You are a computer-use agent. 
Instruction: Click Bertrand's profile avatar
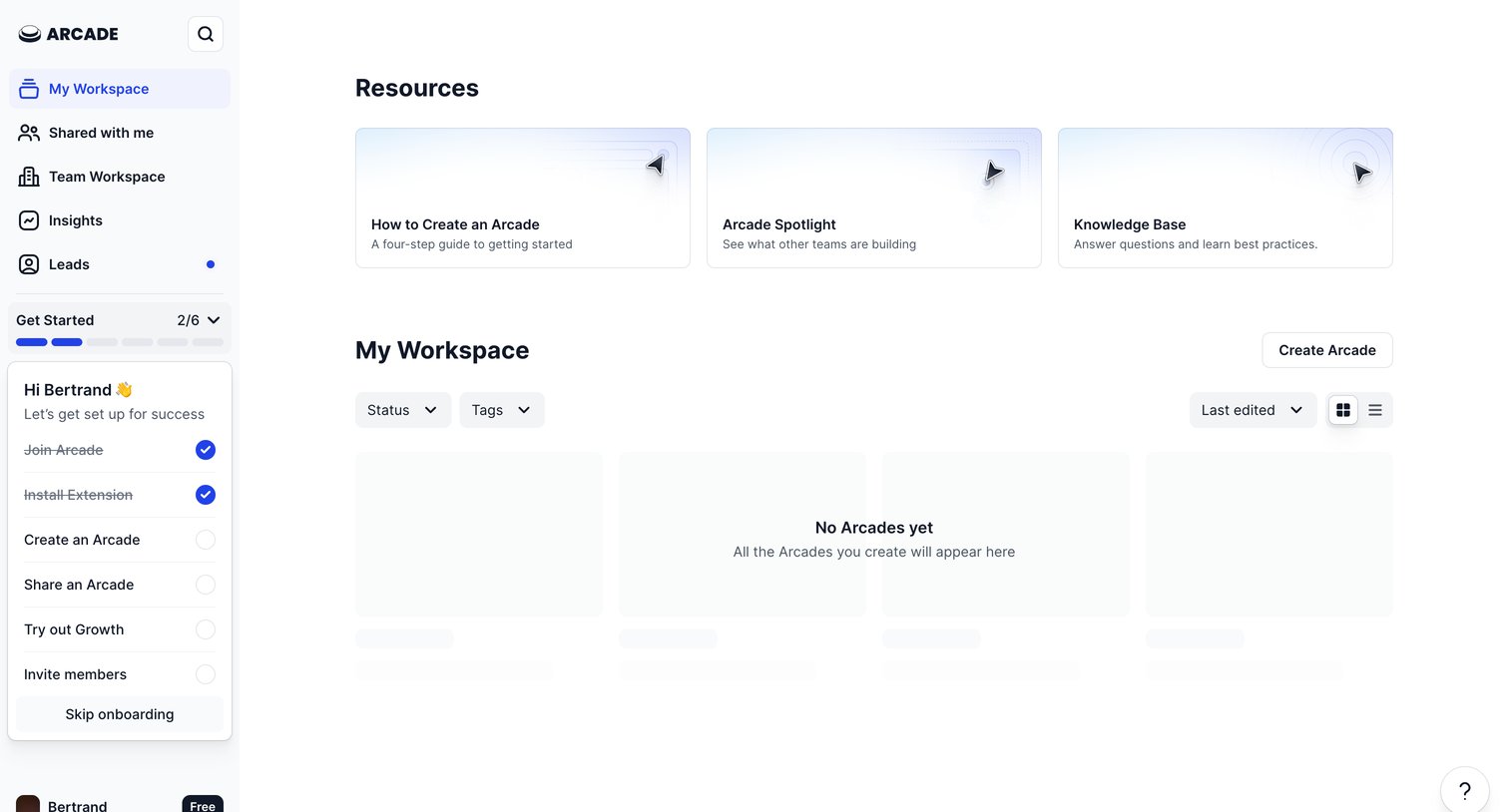28,804
